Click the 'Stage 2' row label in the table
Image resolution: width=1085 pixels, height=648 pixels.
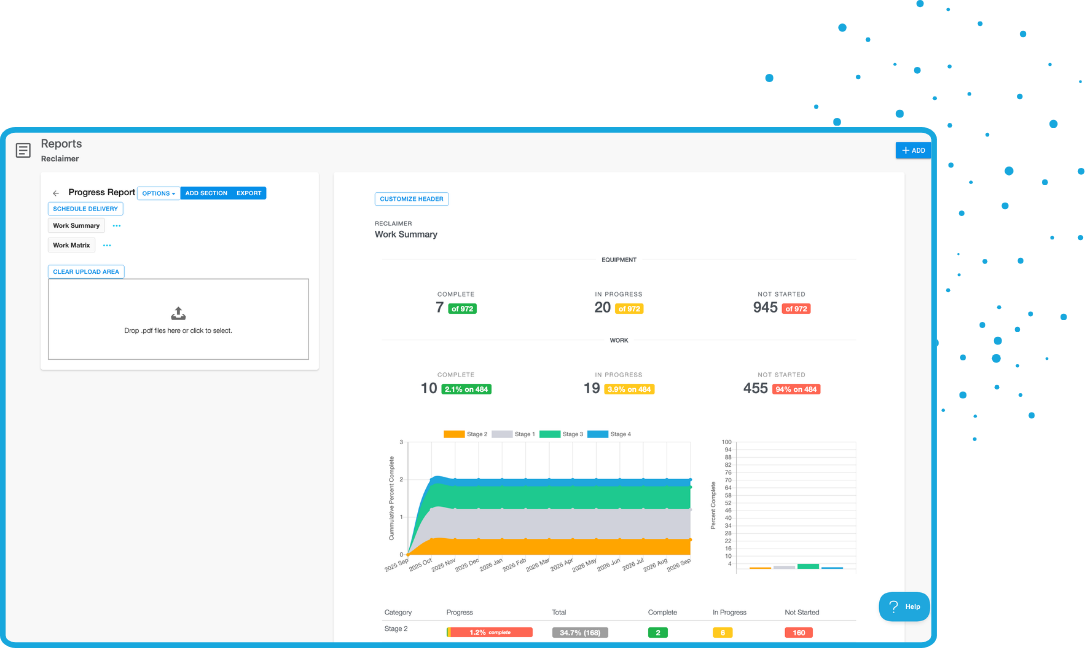click(x=396, y=629)
